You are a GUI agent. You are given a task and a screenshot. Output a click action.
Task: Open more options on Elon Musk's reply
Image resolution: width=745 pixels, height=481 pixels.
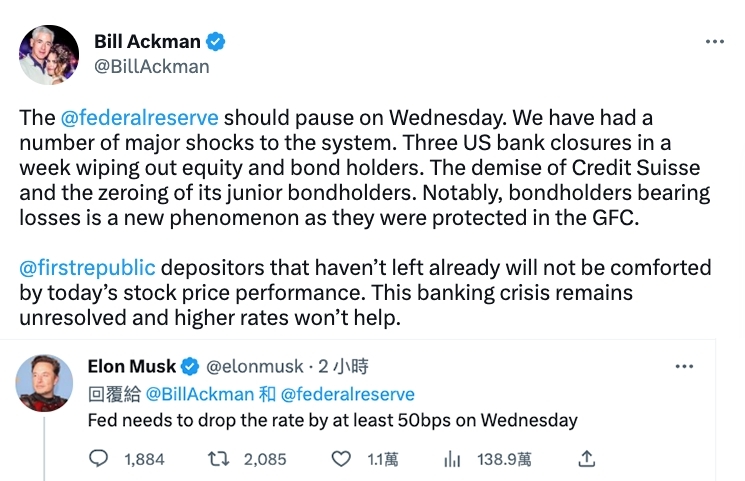[x=684, y=366]
